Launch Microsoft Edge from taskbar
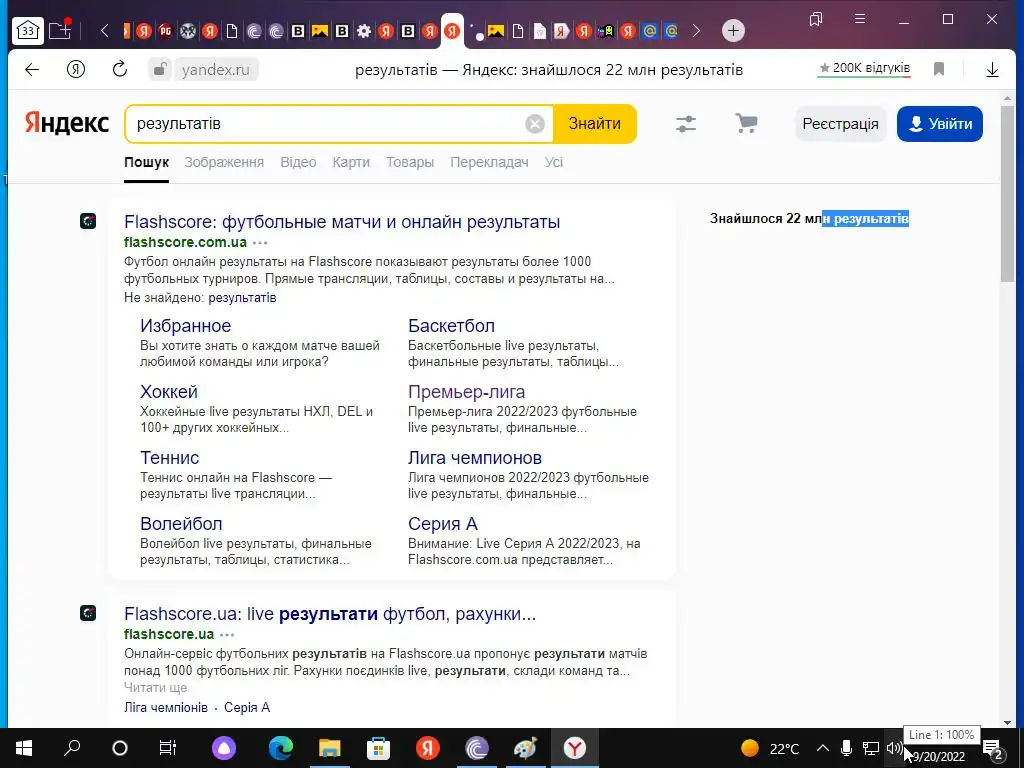1024x768 pixels. click(x=281, y=748)
